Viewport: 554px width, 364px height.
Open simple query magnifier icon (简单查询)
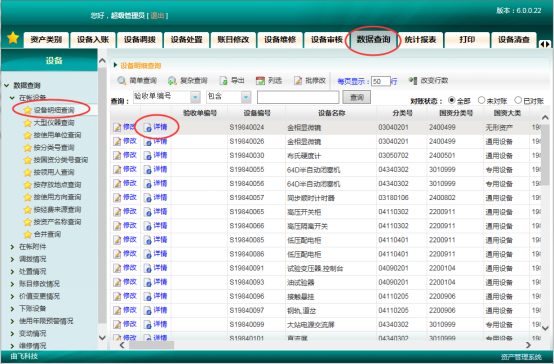122,81
